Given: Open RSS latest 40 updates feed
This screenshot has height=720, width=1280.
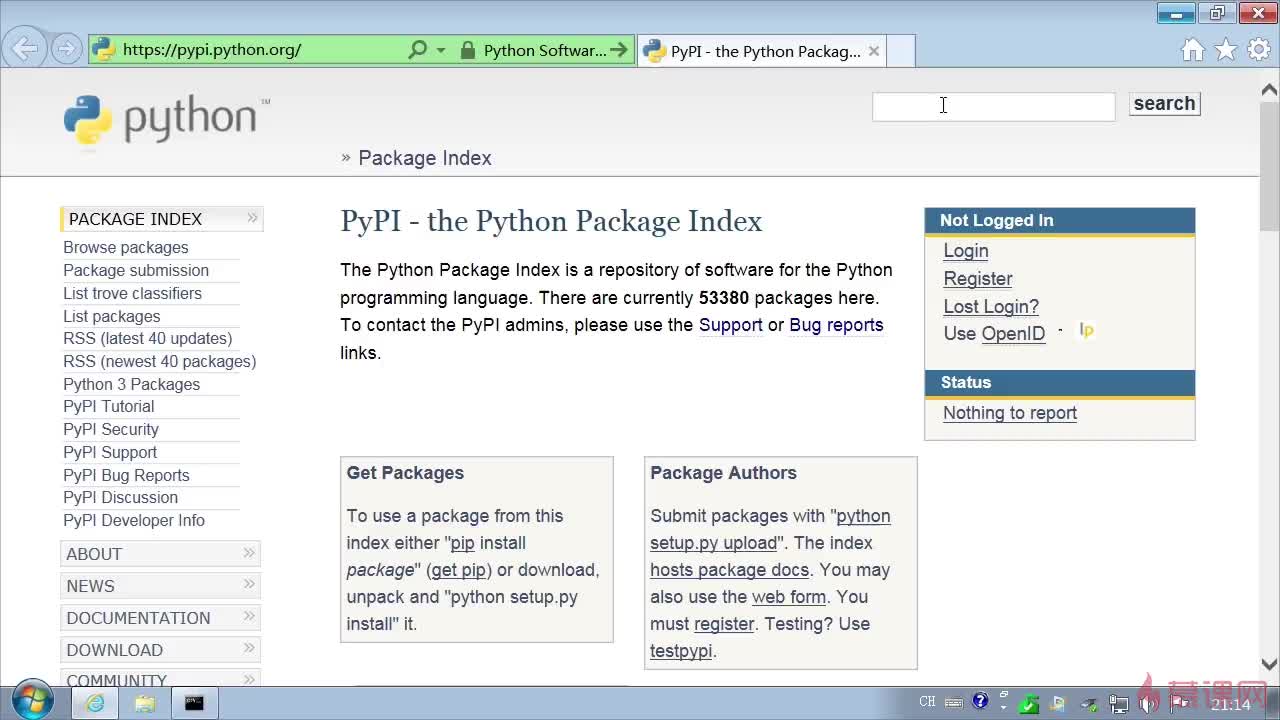Looking at the screenshot, I should point(148,338).
